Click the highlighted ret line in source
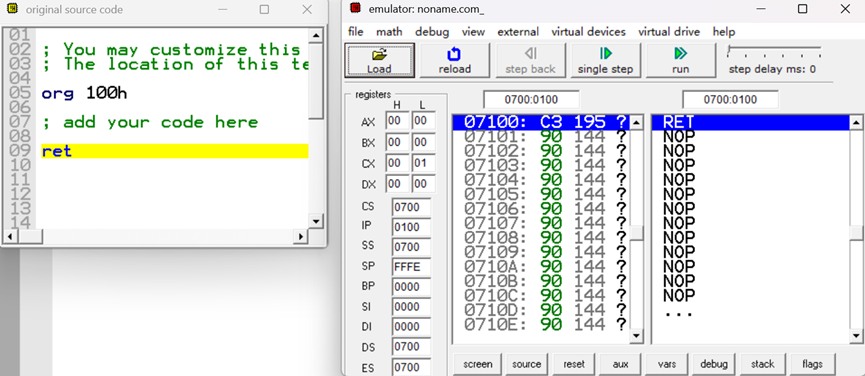The image size is (865, 376). coord(174,151)
